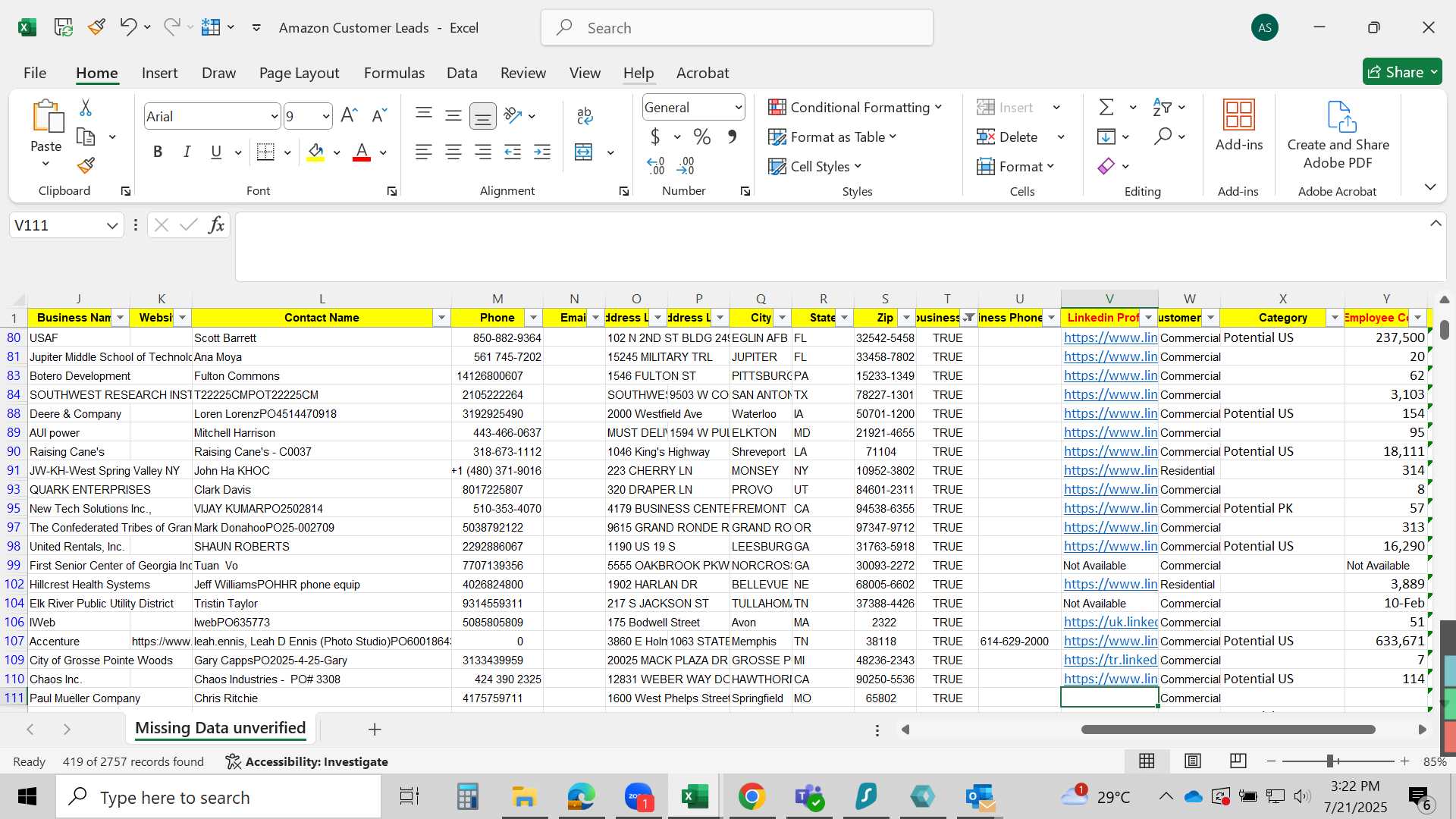Click the Percent Style icon
This screenshot has width=1456, height=819.
(702, 136)
